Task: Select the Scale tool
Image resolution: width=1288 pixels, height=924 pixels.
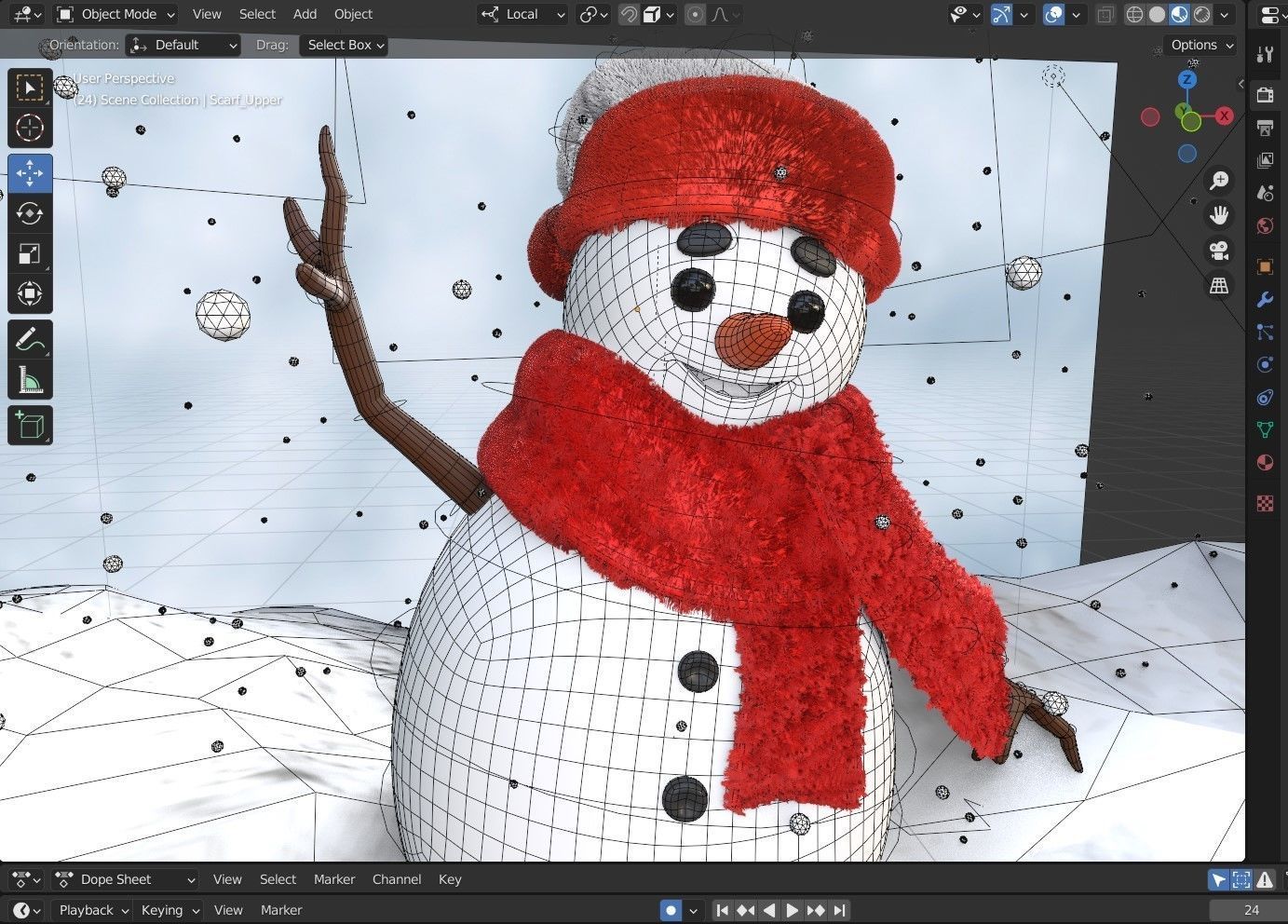Action: tap(30, 253)
